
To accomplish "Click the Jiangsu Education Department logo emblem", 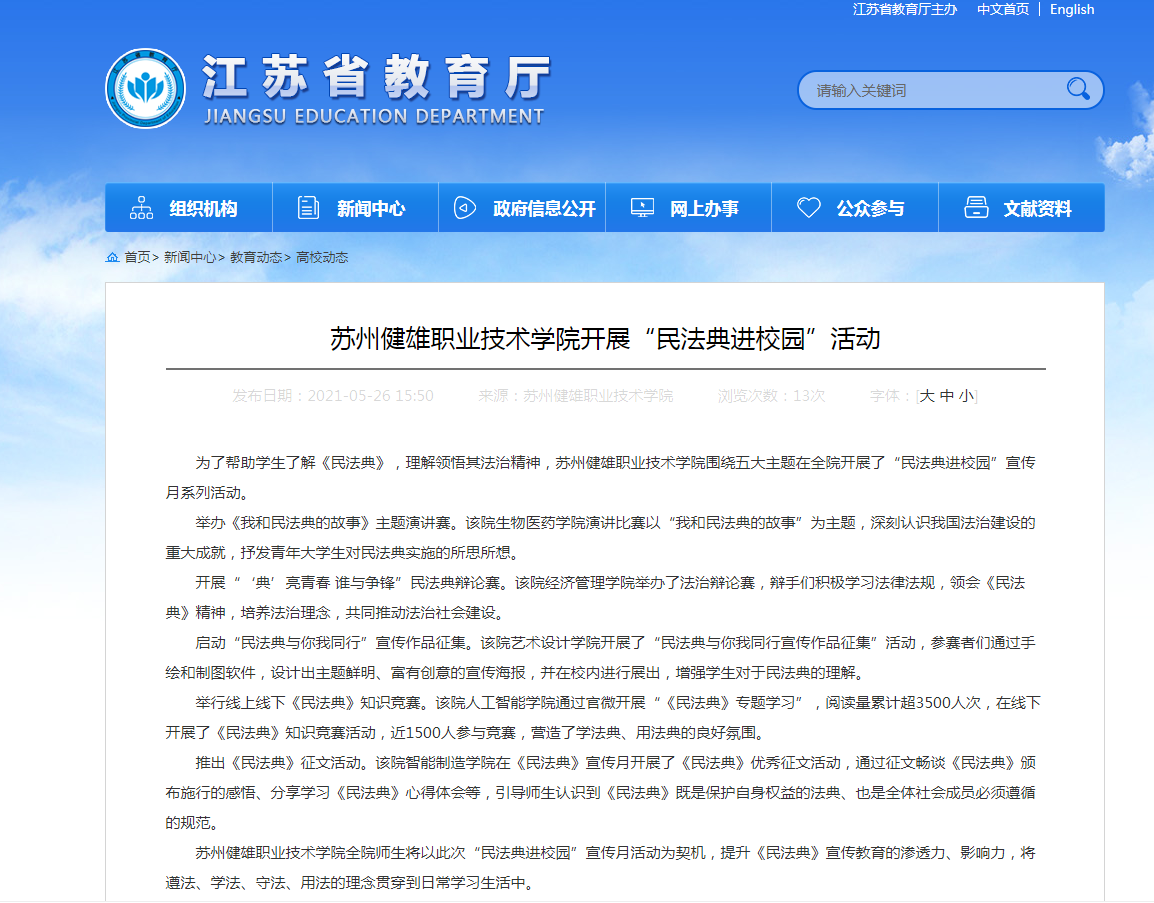I will point(146,89).
